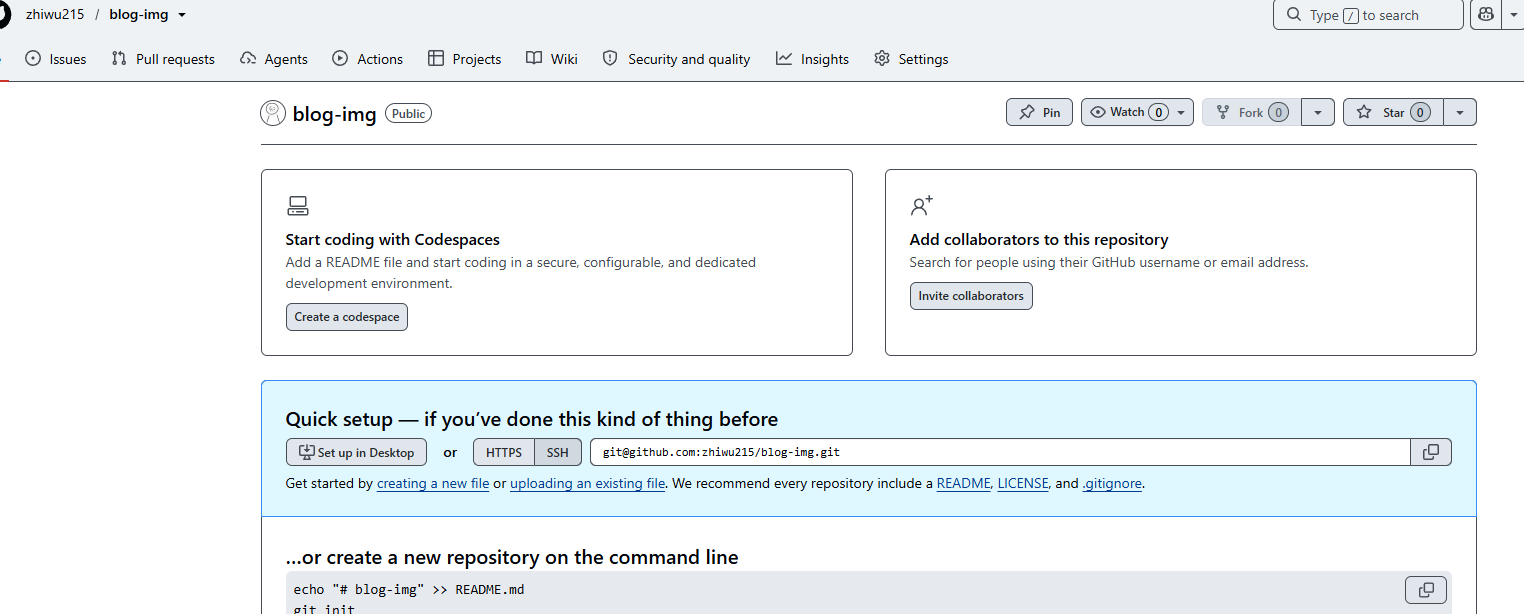Focus the 'Type / to search' field
This screenshot has width=1524, height=614.
tap(1368, 15)
